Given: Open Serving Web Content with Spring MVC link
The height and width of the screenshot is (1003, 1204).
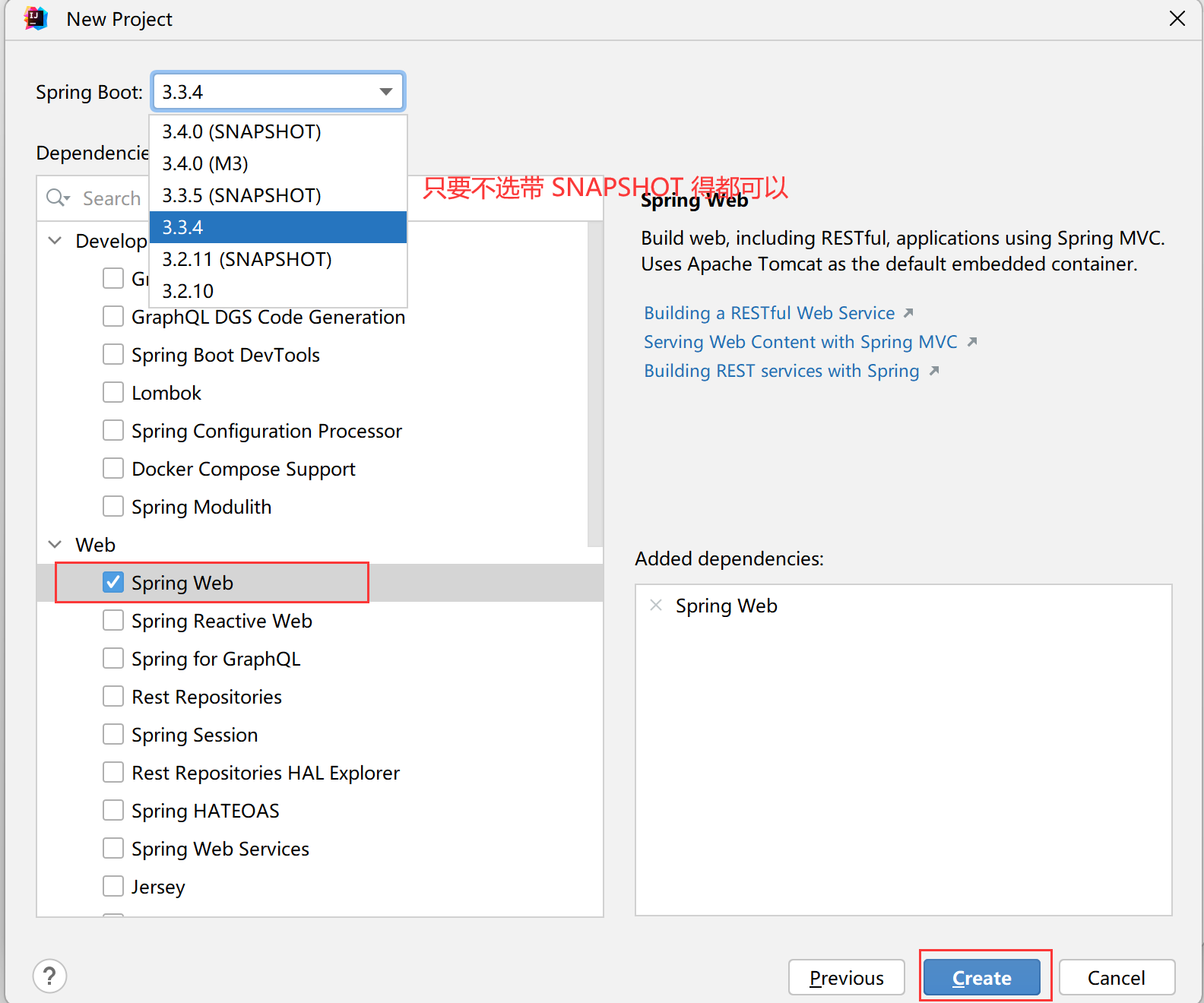Looking at the screenshot, I should [x=800, y=342].
